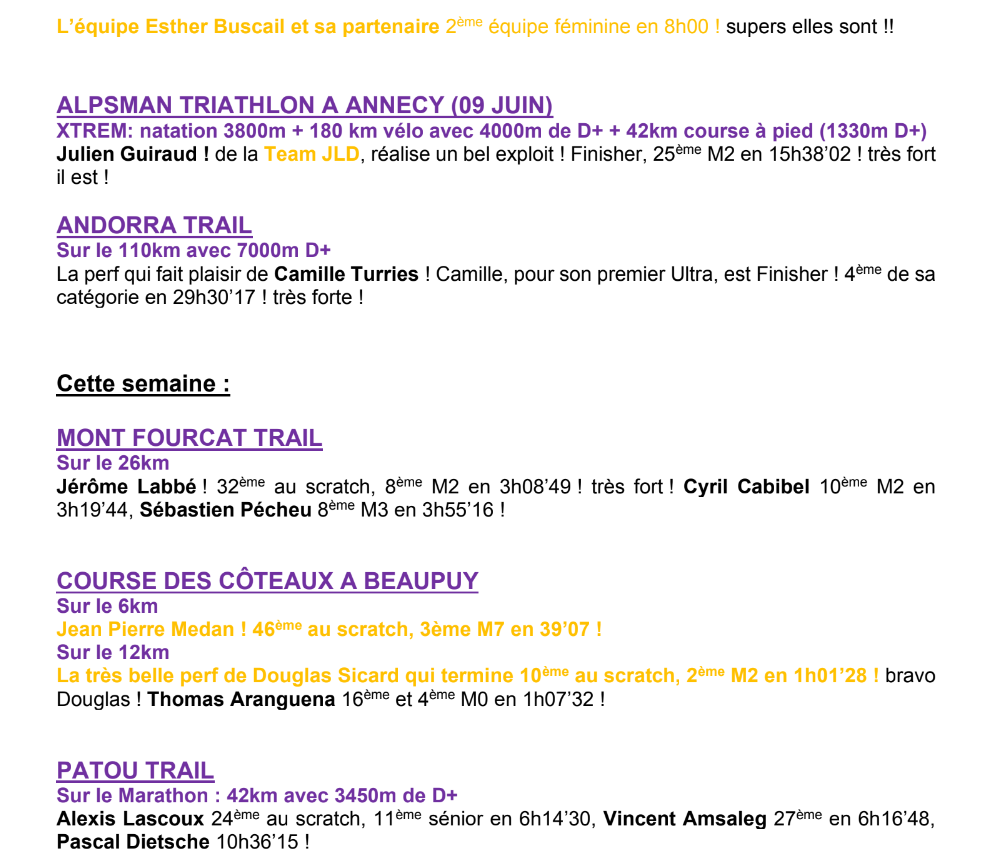Click the heading 'ALPSMAN TRIATHLON A ANNECY (09 JUIN)'
Image resolution: width=990 pixels, height=854 pixels.
[304, 105]
